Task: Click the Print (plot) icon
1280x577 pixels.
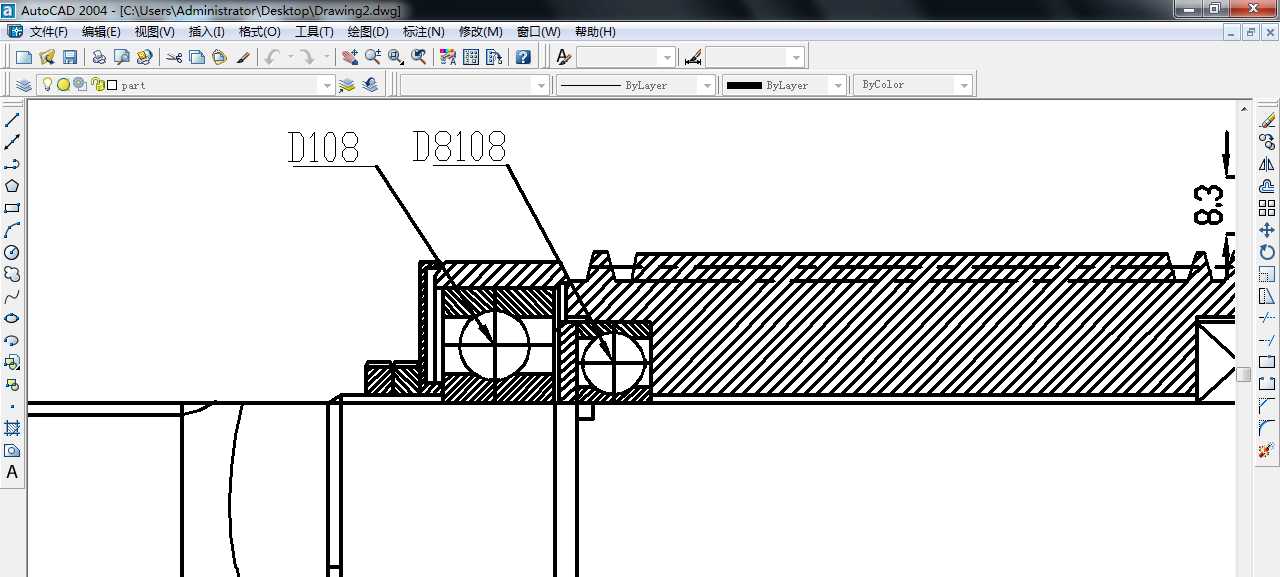Action: [99, 57]
